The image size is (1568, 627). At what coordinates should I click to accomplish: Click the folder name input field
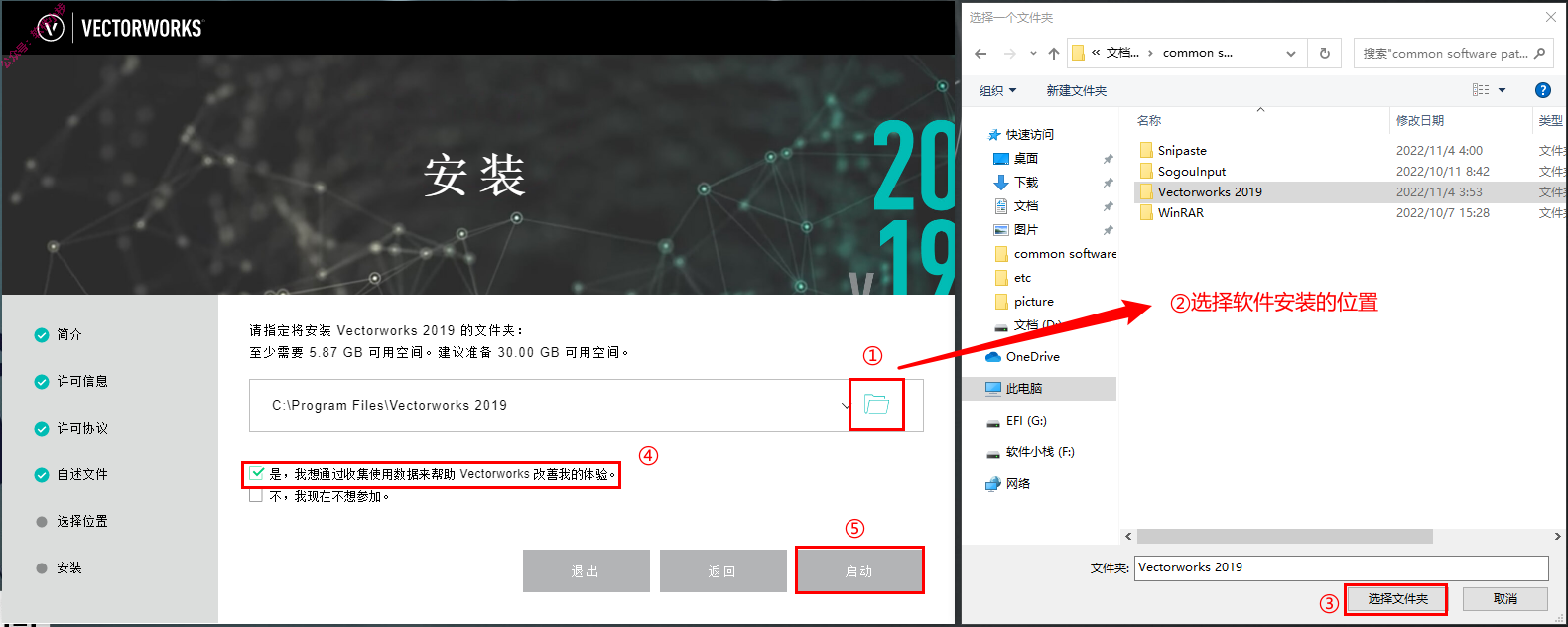1342,567
